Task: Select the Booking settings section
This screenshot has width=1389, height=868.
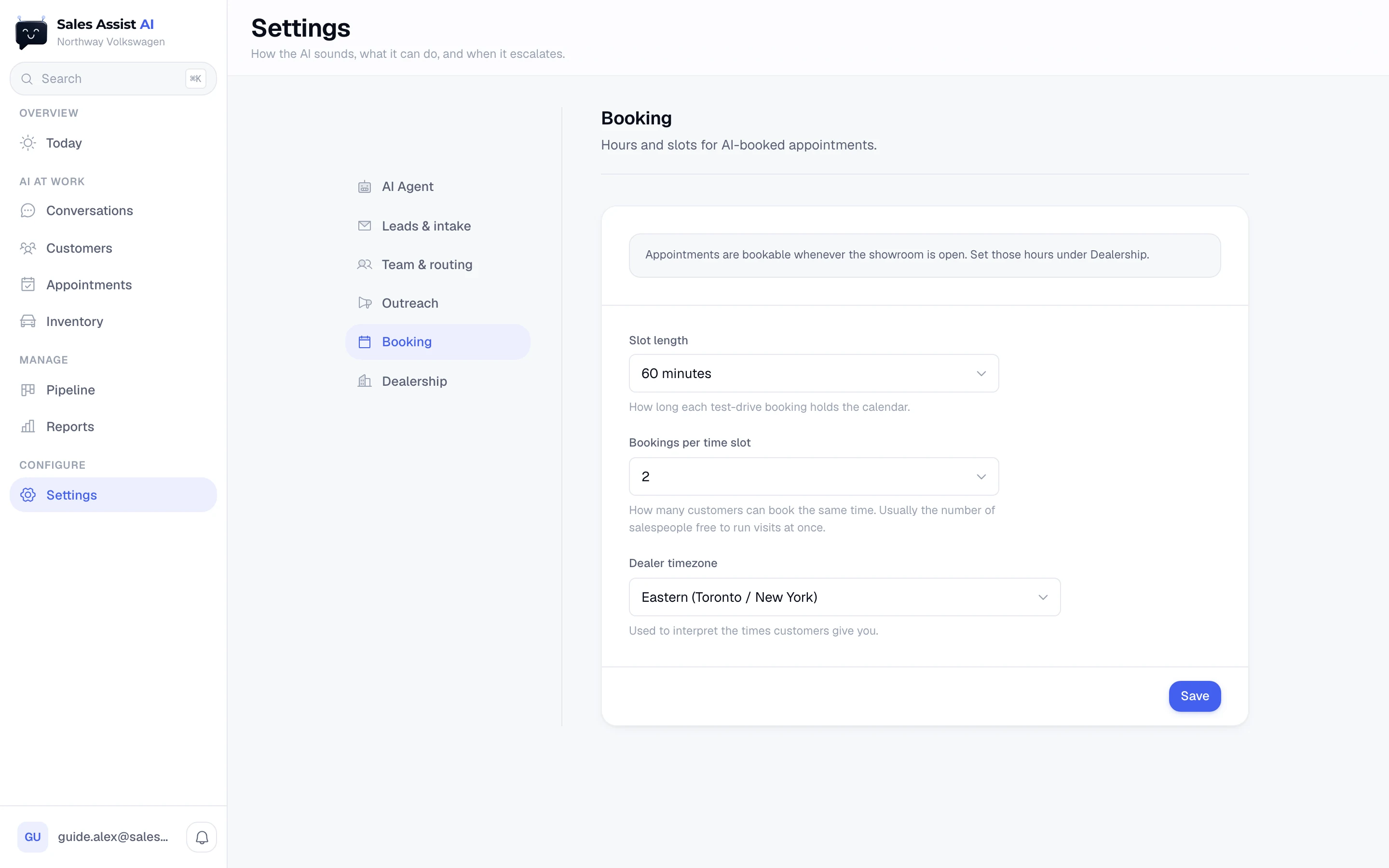Action: (437, 342)
